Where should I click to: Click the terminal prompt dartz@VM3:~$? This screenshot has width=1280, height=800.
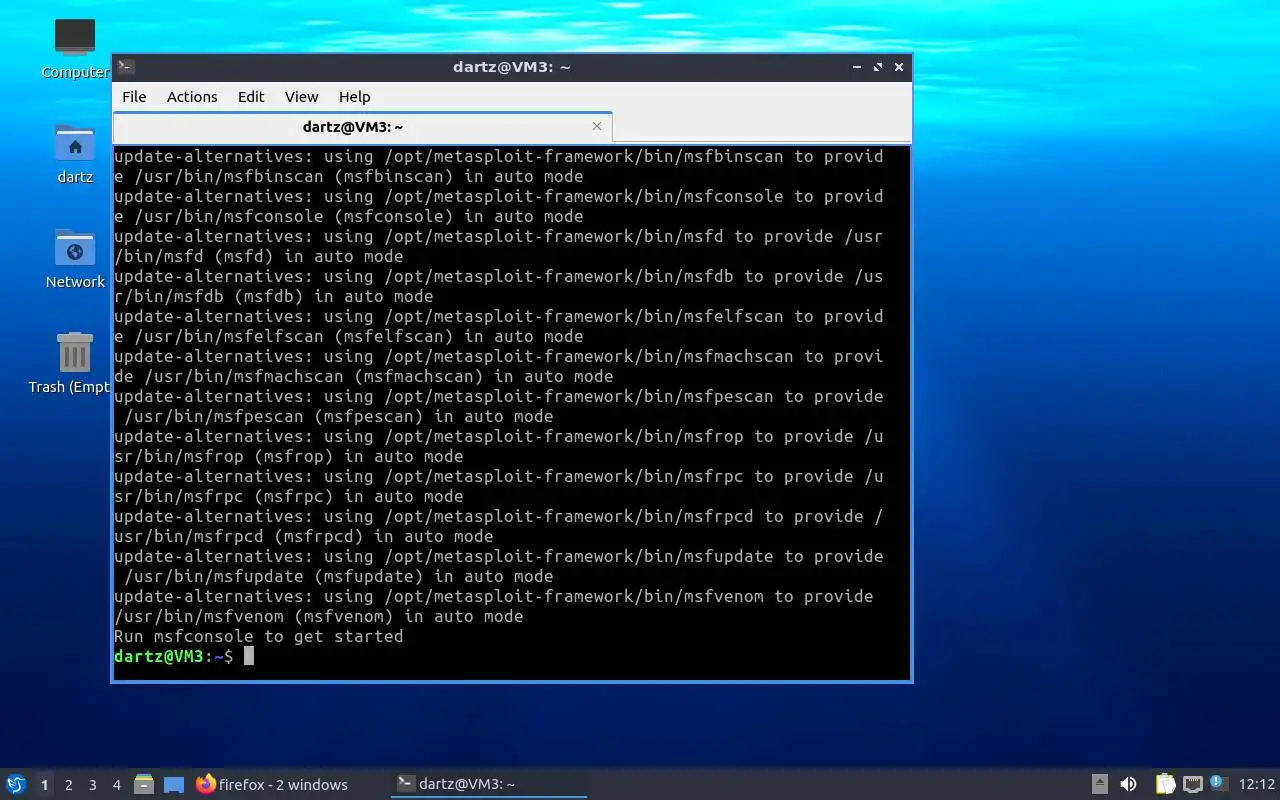click(x=173, y=656)
